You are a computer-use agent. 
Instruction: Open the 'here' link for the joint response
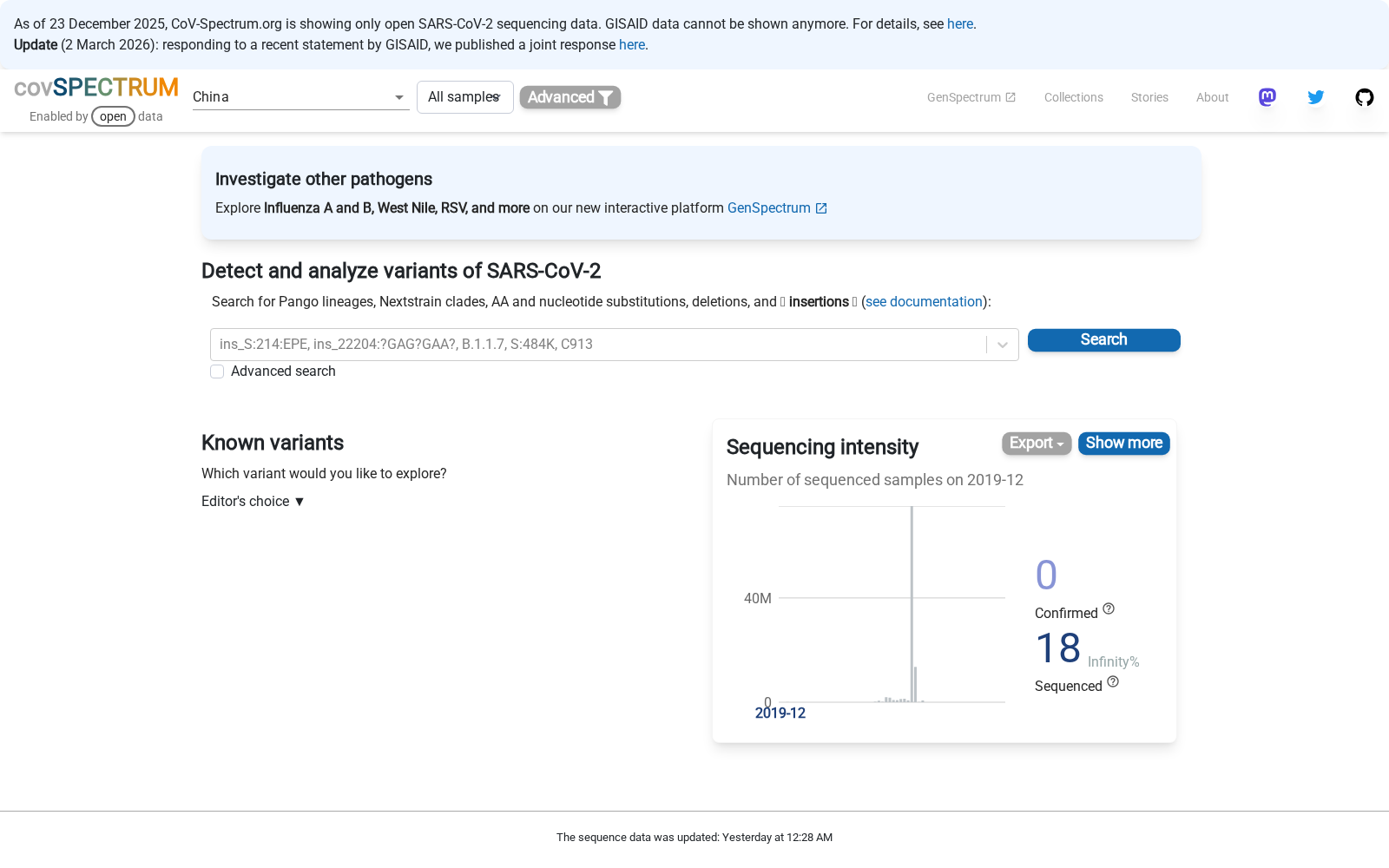tap(632, 45)
